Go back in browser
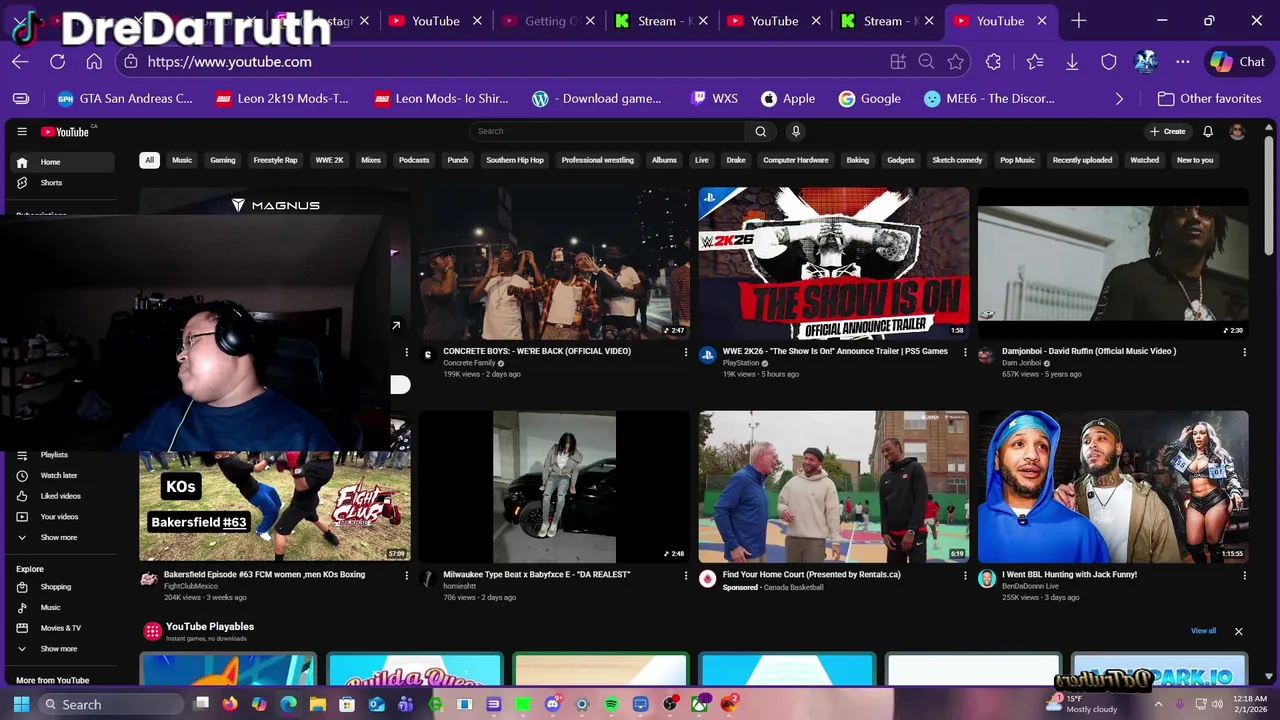 point(20,61)
